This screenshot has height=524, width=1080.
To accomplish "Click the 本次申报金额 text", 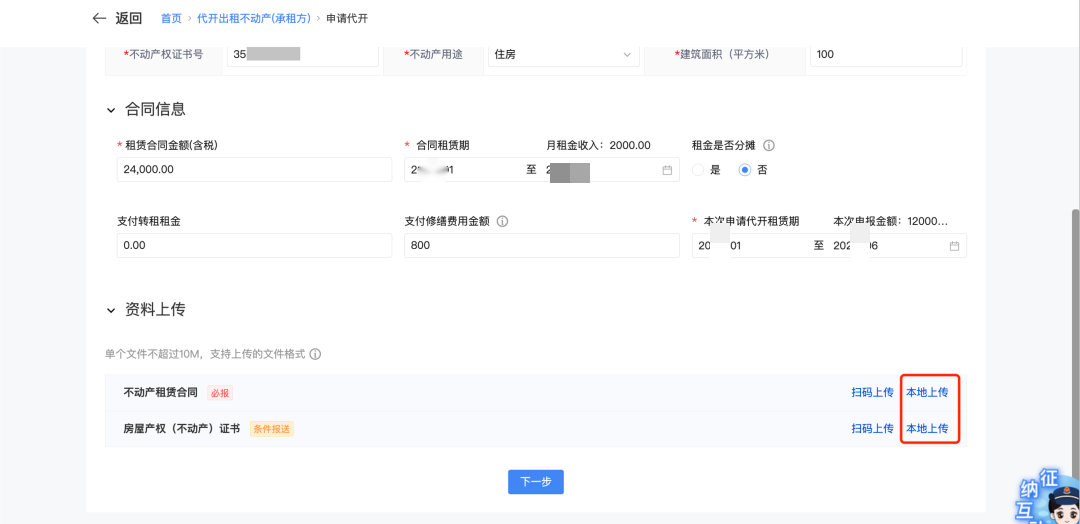I will pyautogui.click(x=891, y=222).
